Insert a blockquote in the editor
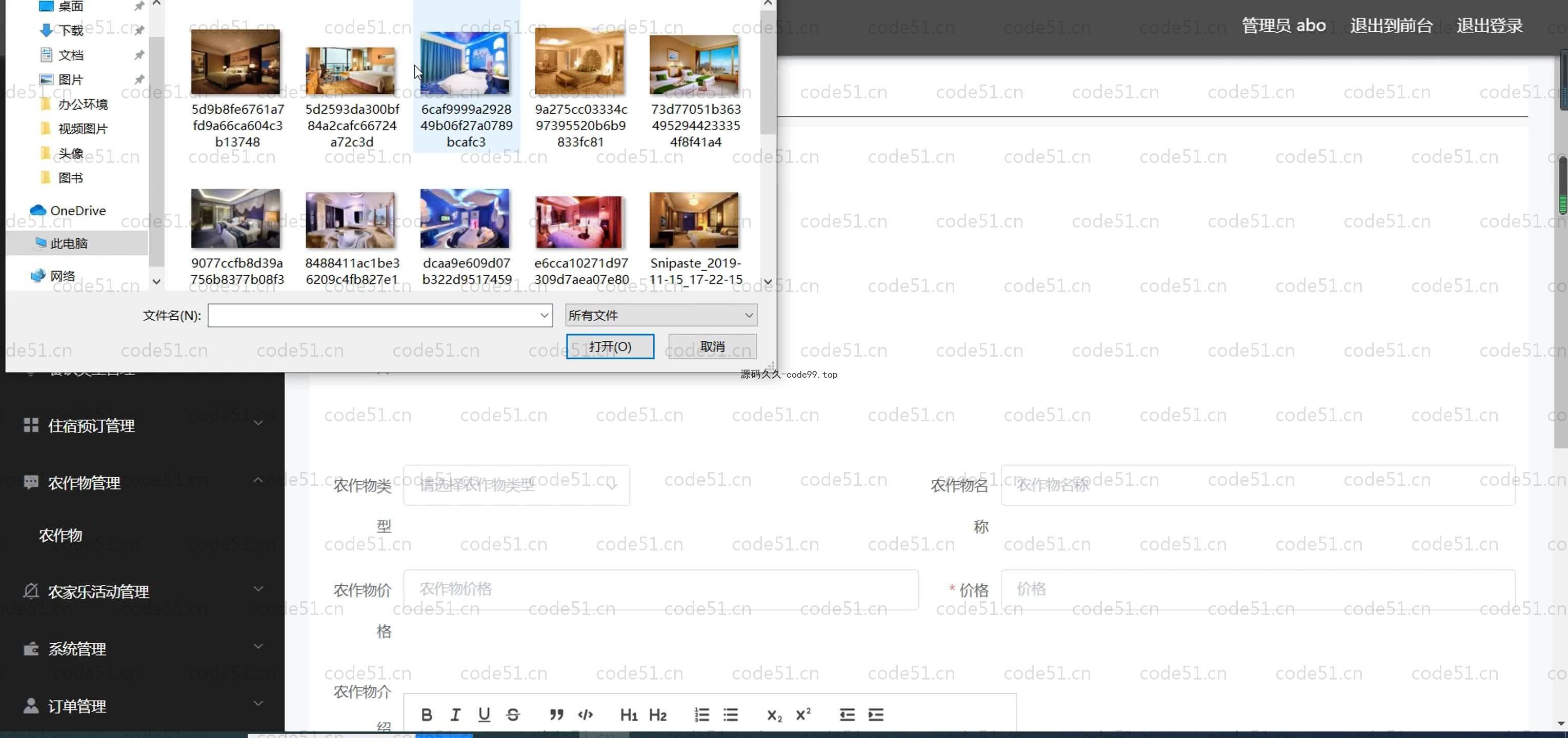Image resolution: width=1568 pixels, height=738 pixels. coord(556,714)
